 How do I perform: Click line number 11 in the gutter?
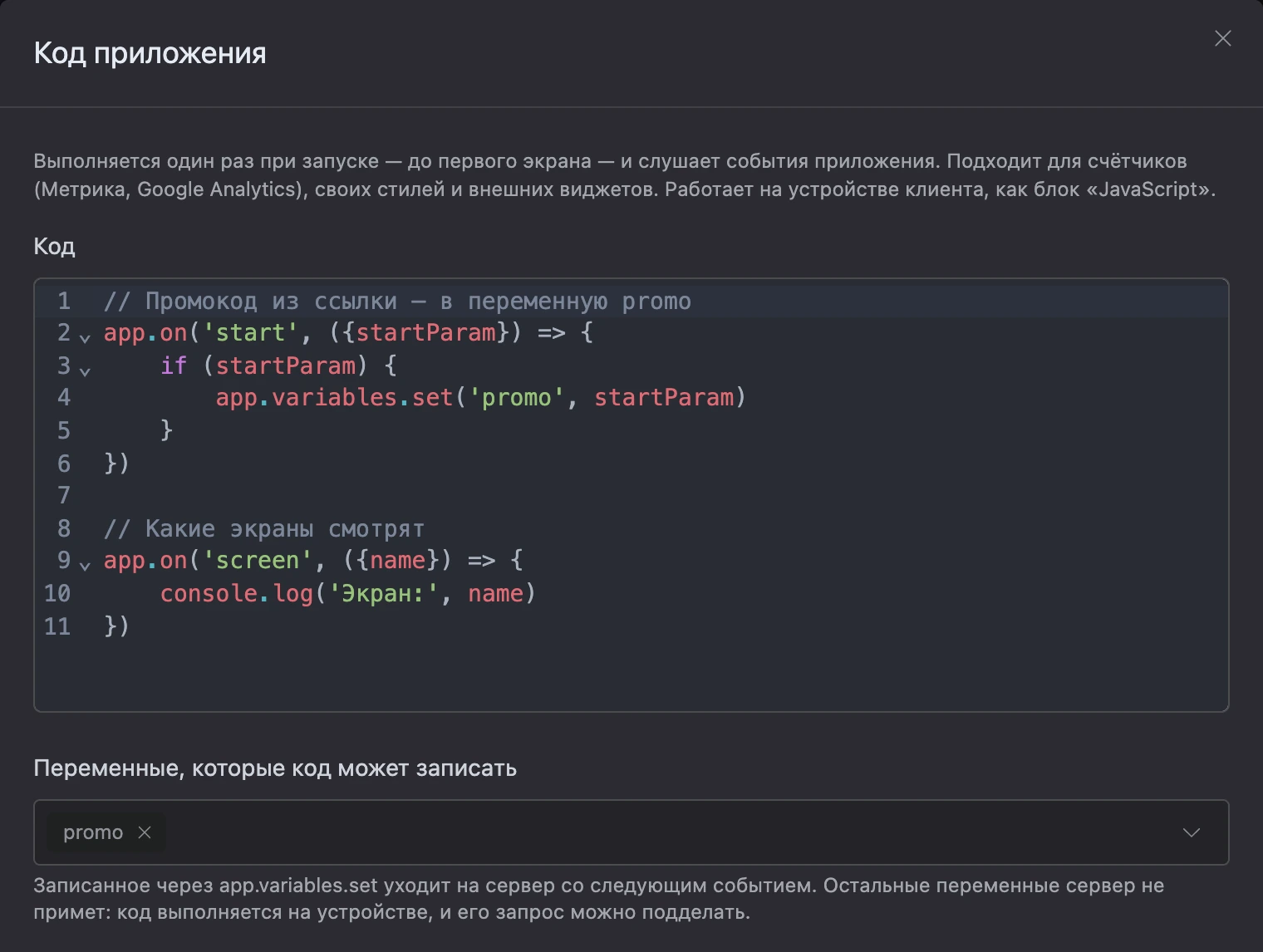coord(57,626)
